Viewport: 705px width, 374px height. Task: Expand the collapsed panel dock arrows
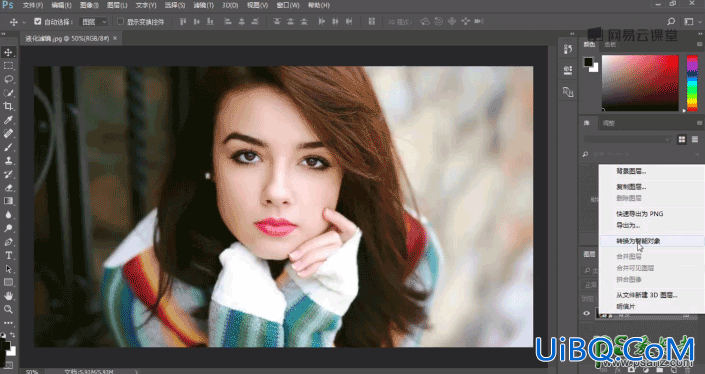tap(572, 34)
